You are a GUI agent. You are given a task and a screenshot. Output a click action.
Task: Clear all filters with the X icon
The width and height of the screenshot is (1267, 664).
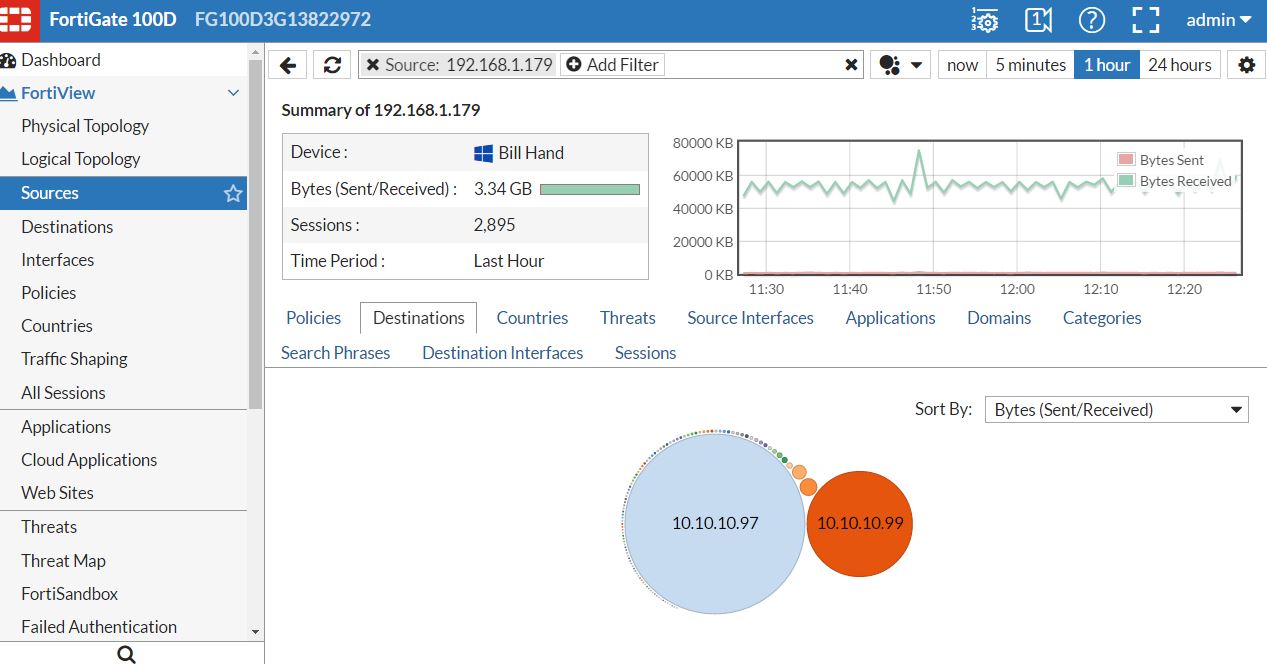pos(851,65)
